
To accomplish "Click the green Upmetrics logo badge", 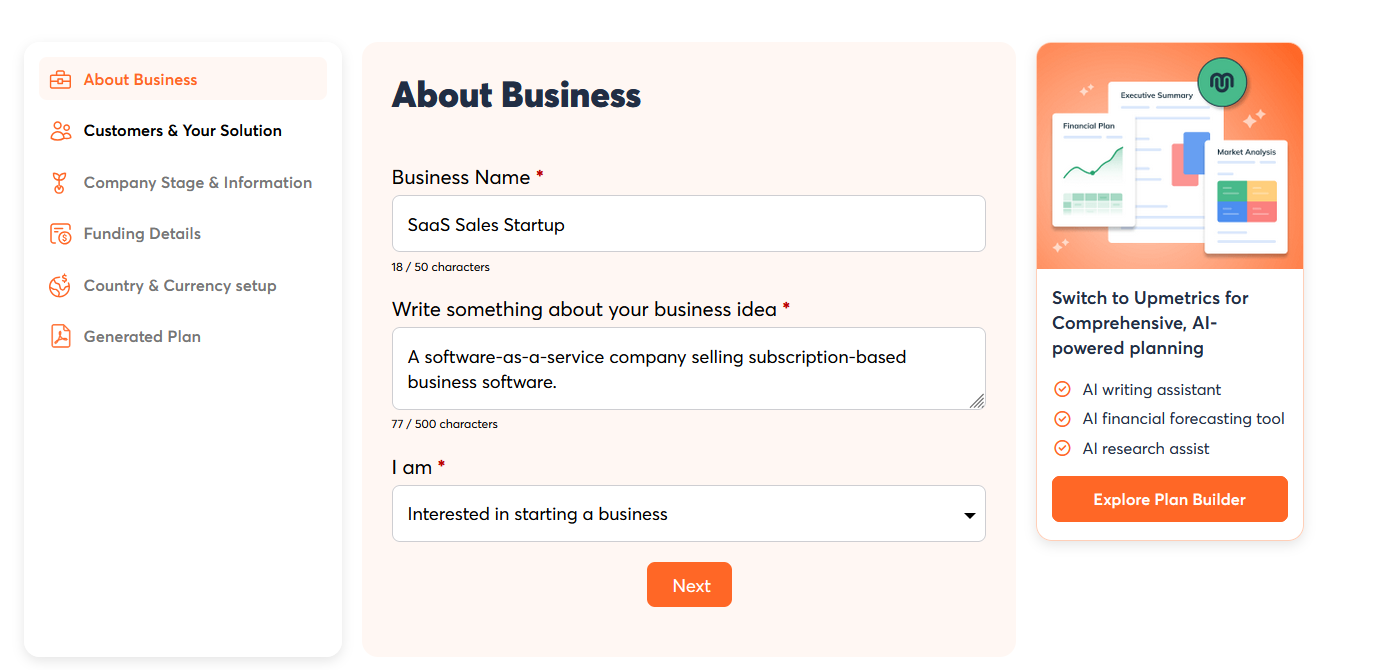I will click(1222, 82).
